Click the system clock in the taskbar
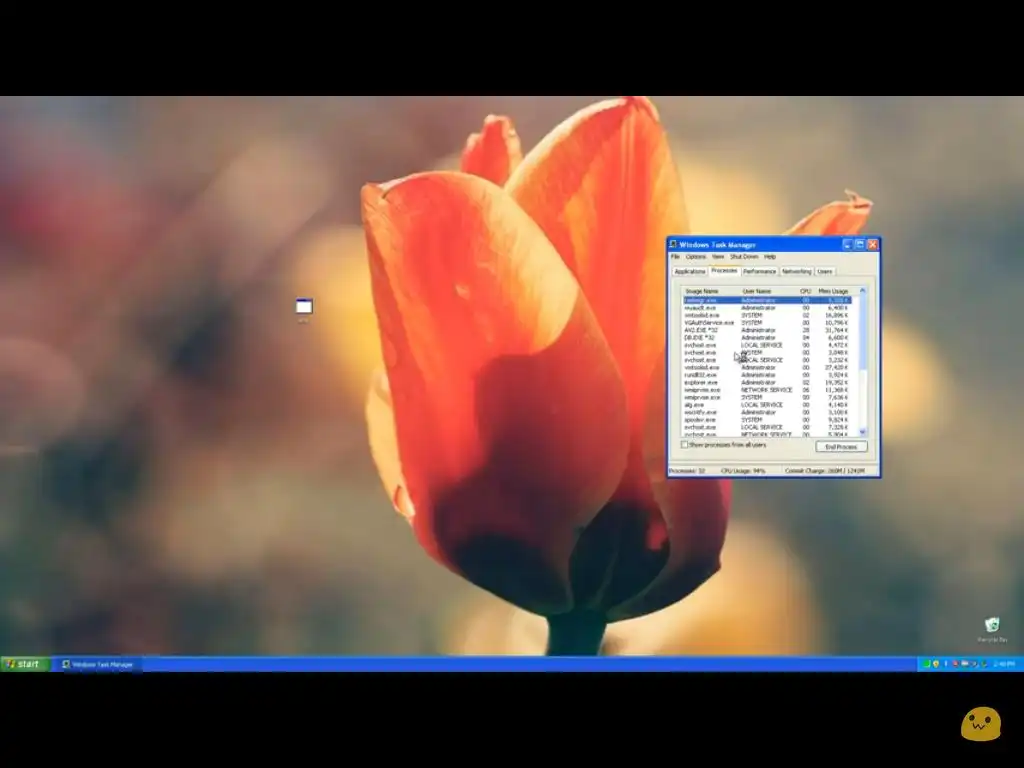Image resolution: width=1024 pixels, height=768 pixels. (x=1004, y=664)
